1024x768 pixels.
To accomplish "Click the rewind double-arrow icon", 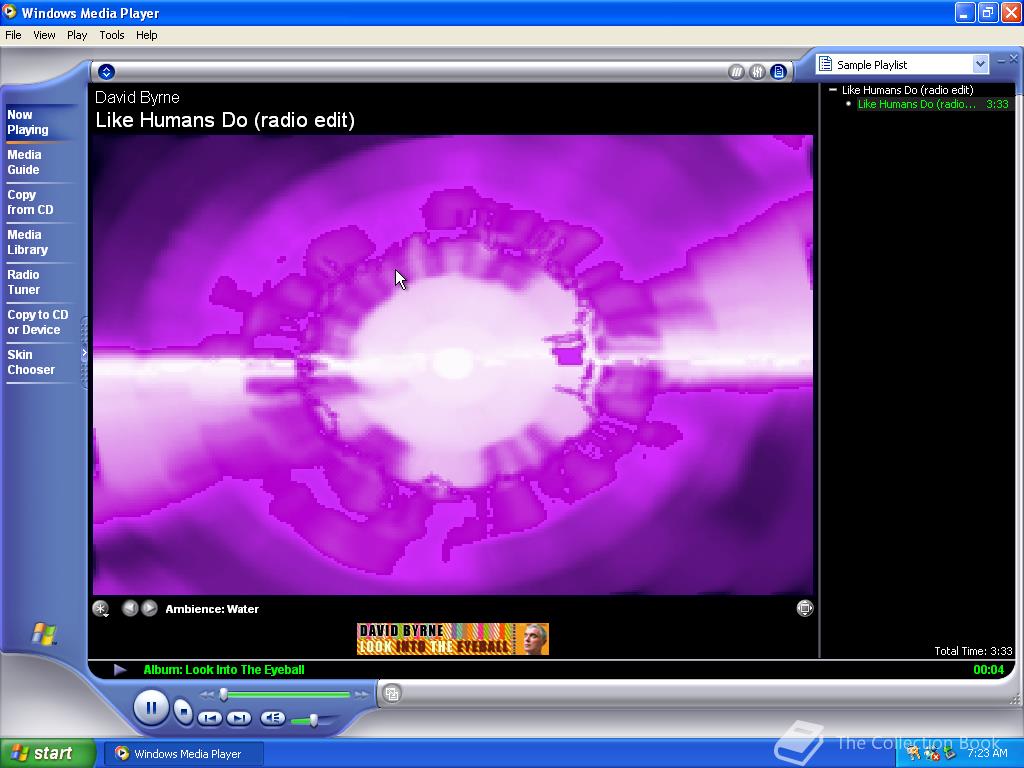I will 208,695.
